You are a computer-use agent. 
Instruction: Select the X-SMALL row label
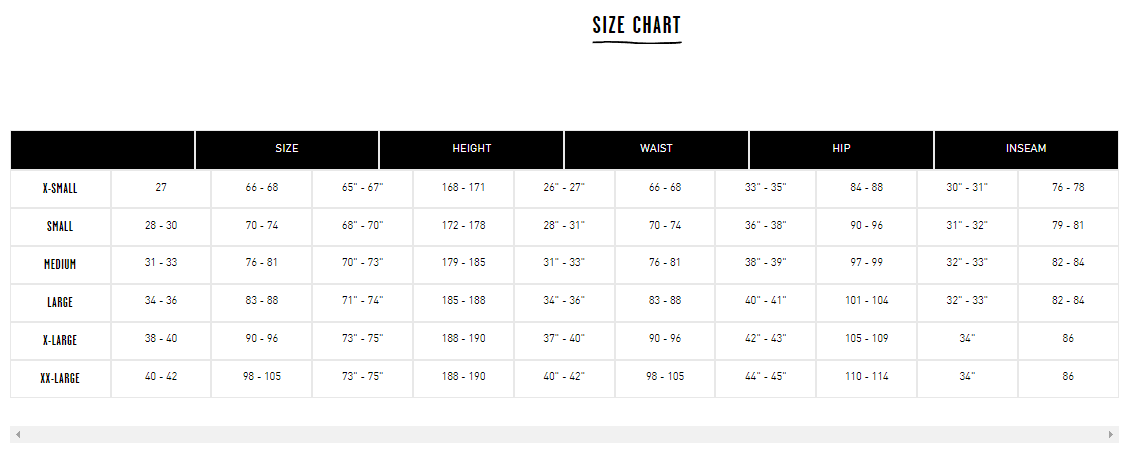(60, 189)
